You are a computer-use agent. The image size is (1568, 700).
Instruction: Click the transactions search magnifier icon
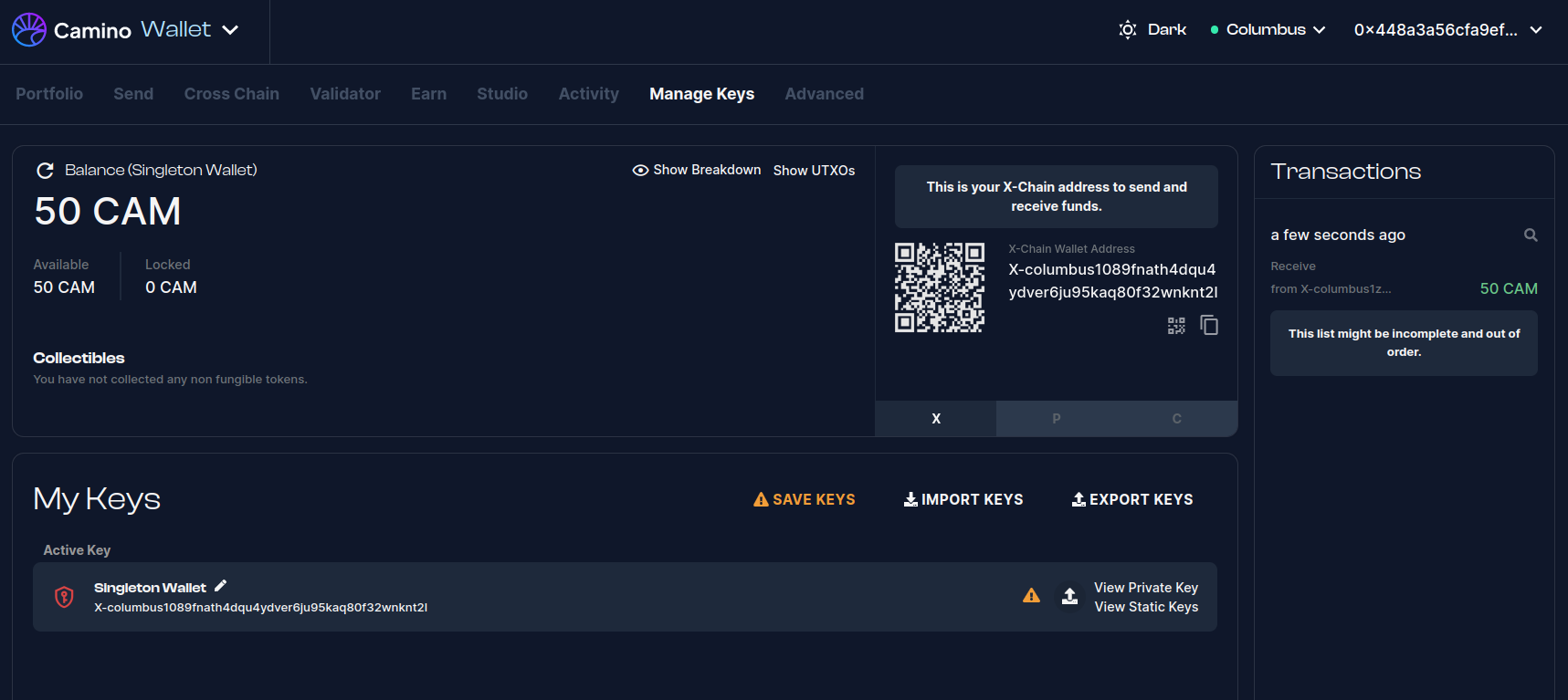click(1531, 235)
